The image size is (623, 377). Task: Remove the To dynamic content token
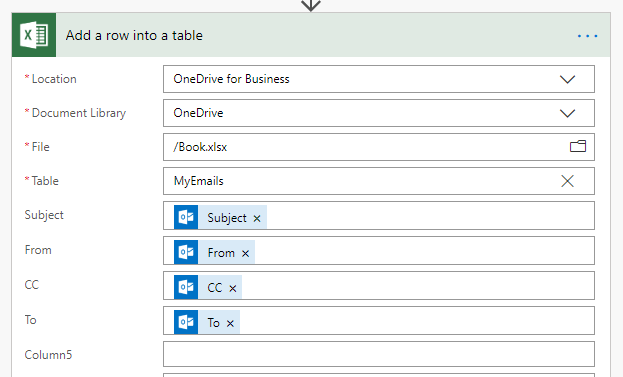click(230, 323)
